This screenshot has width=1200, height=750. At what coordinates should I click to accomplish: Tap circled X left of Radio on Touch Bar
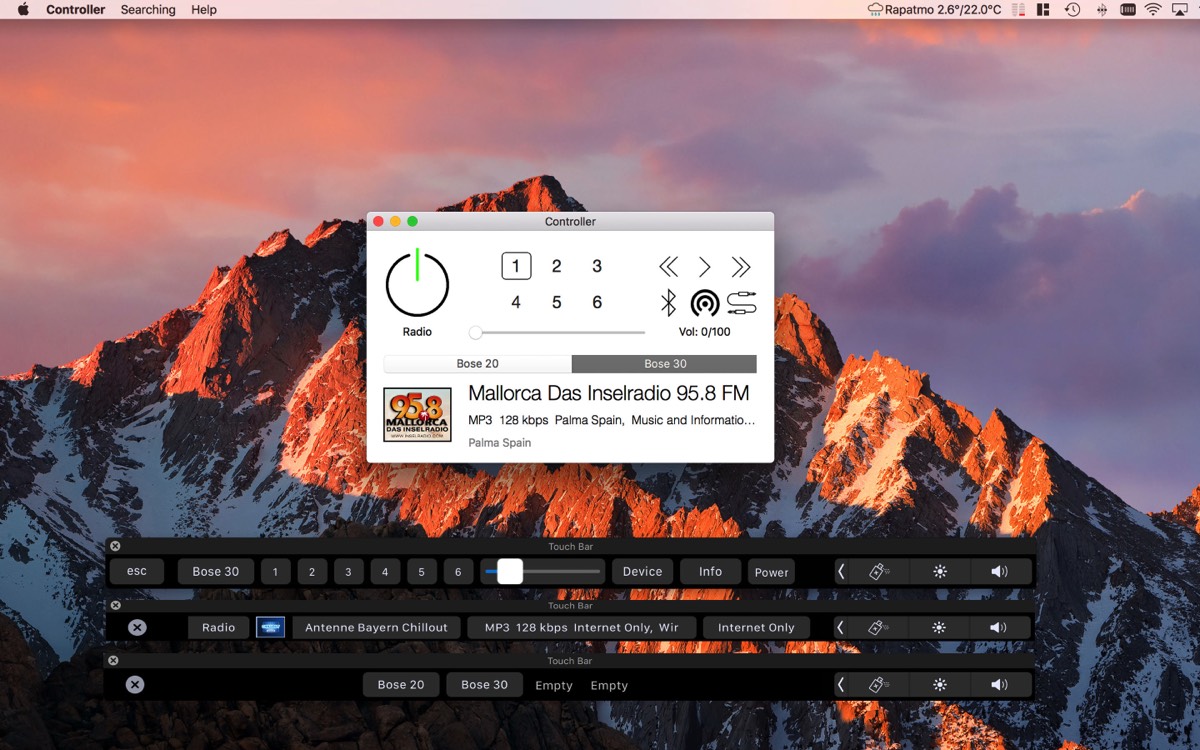pos(137,627)
